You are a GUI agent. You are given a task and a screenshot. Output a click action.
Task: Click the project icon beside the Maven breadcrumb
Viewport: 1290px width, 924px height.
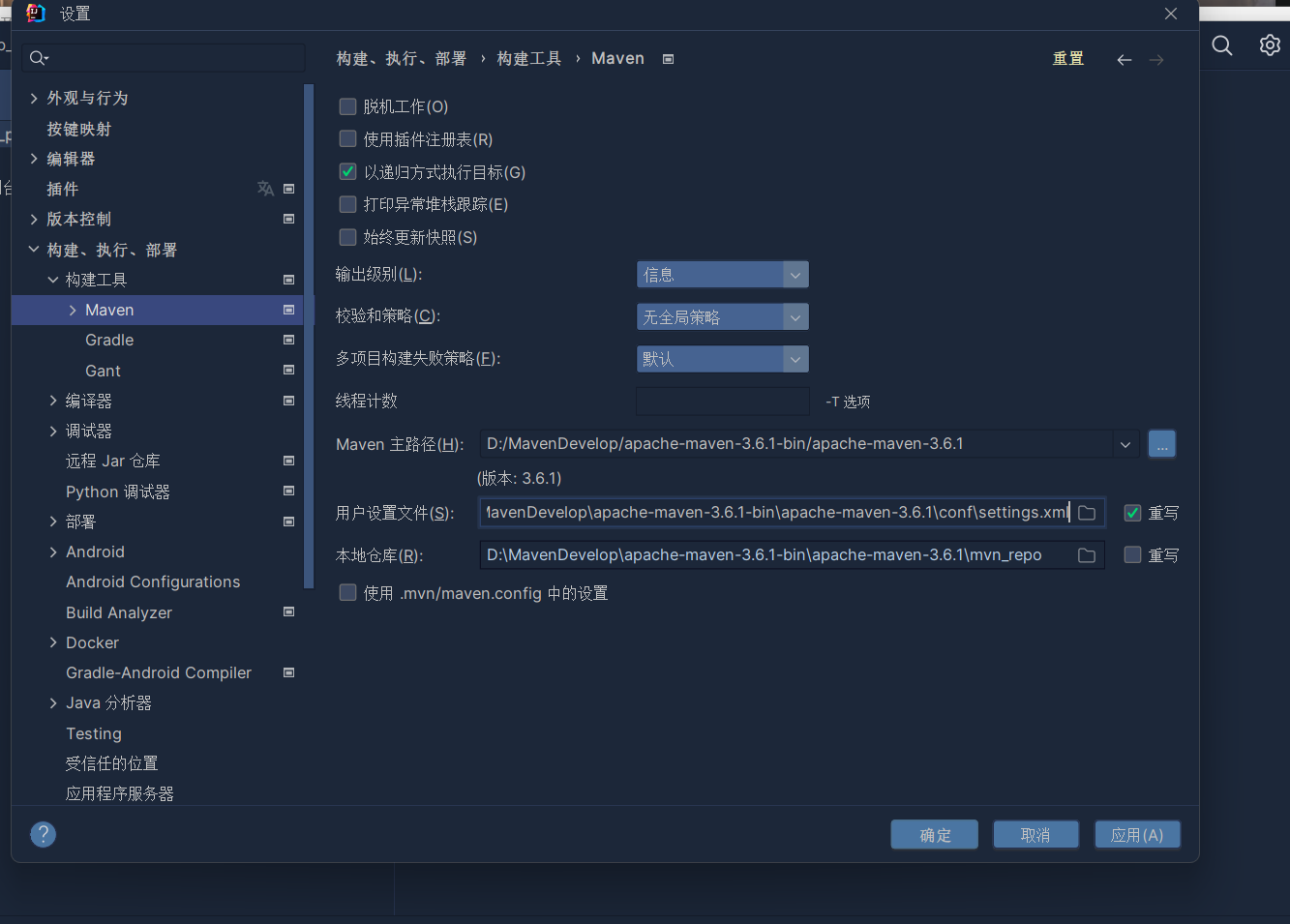click(x=668, y=59)
